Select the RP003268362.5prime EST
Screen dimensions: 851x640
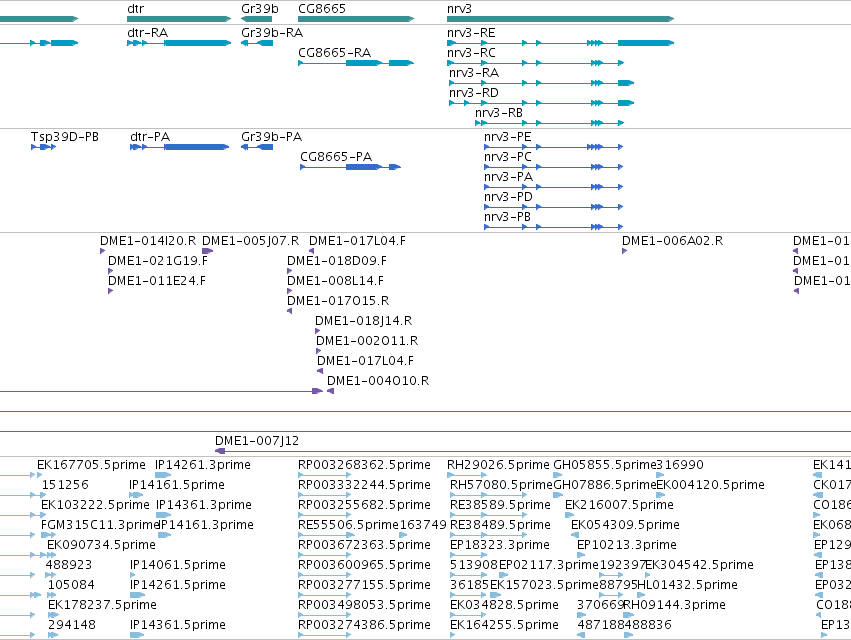[x=325, y=475]
